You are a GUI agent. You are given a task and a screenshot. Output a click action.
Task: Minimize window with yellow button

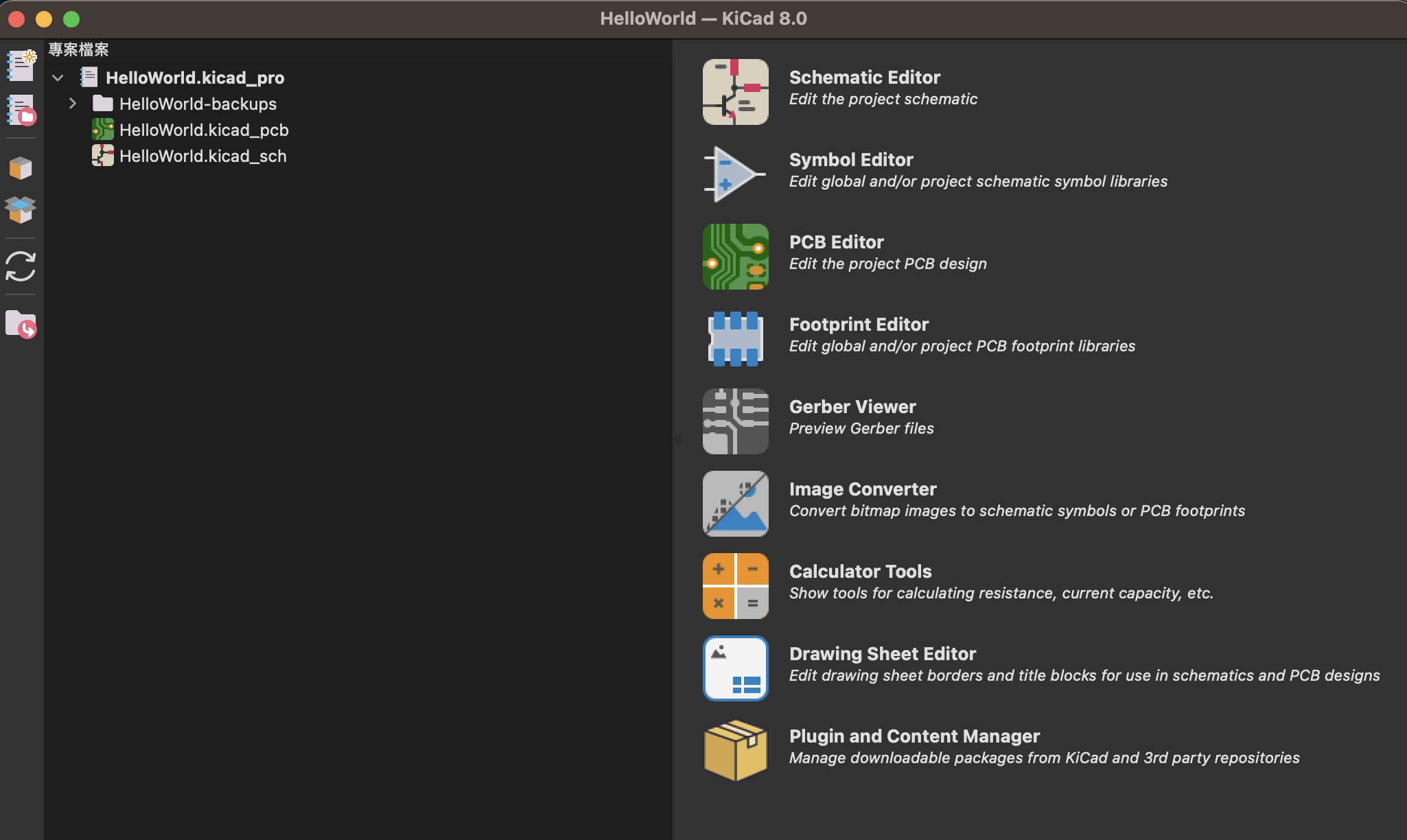(x=44, y=19)
